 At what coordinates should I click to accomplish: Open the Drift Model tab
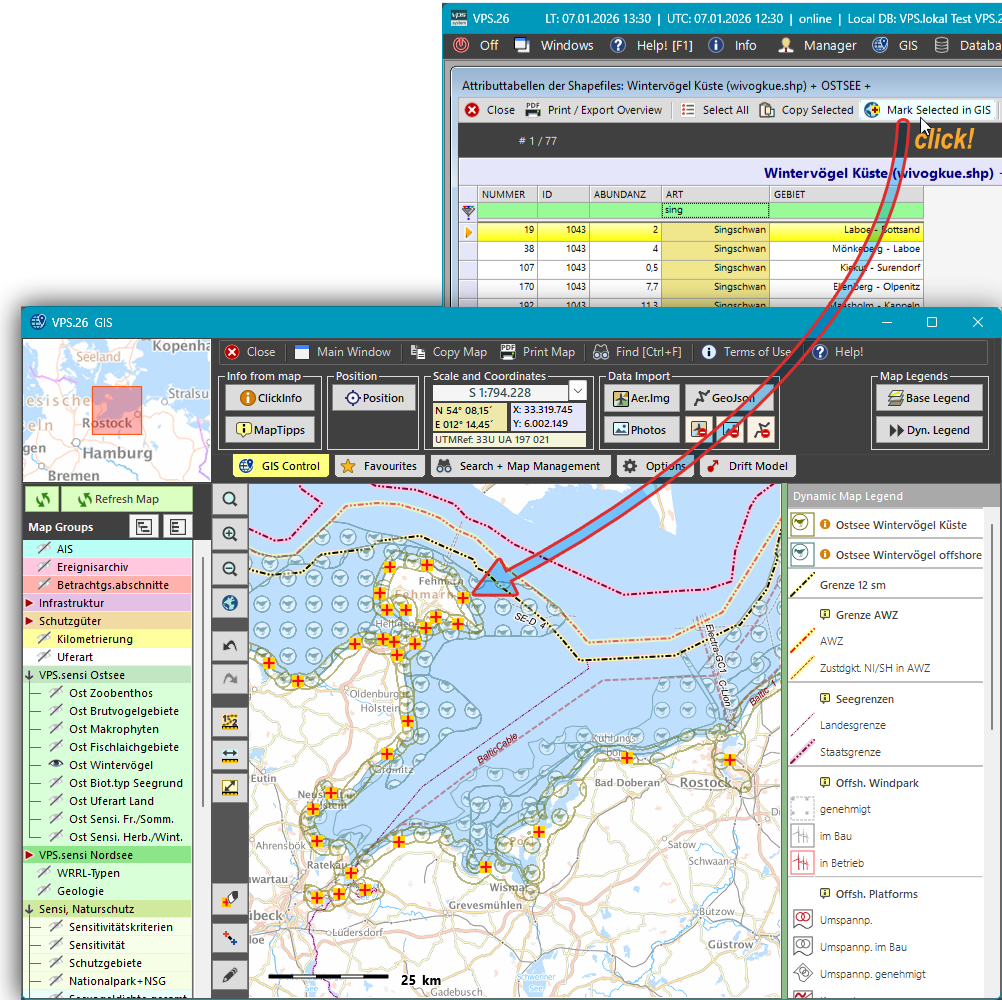point(747,466)
